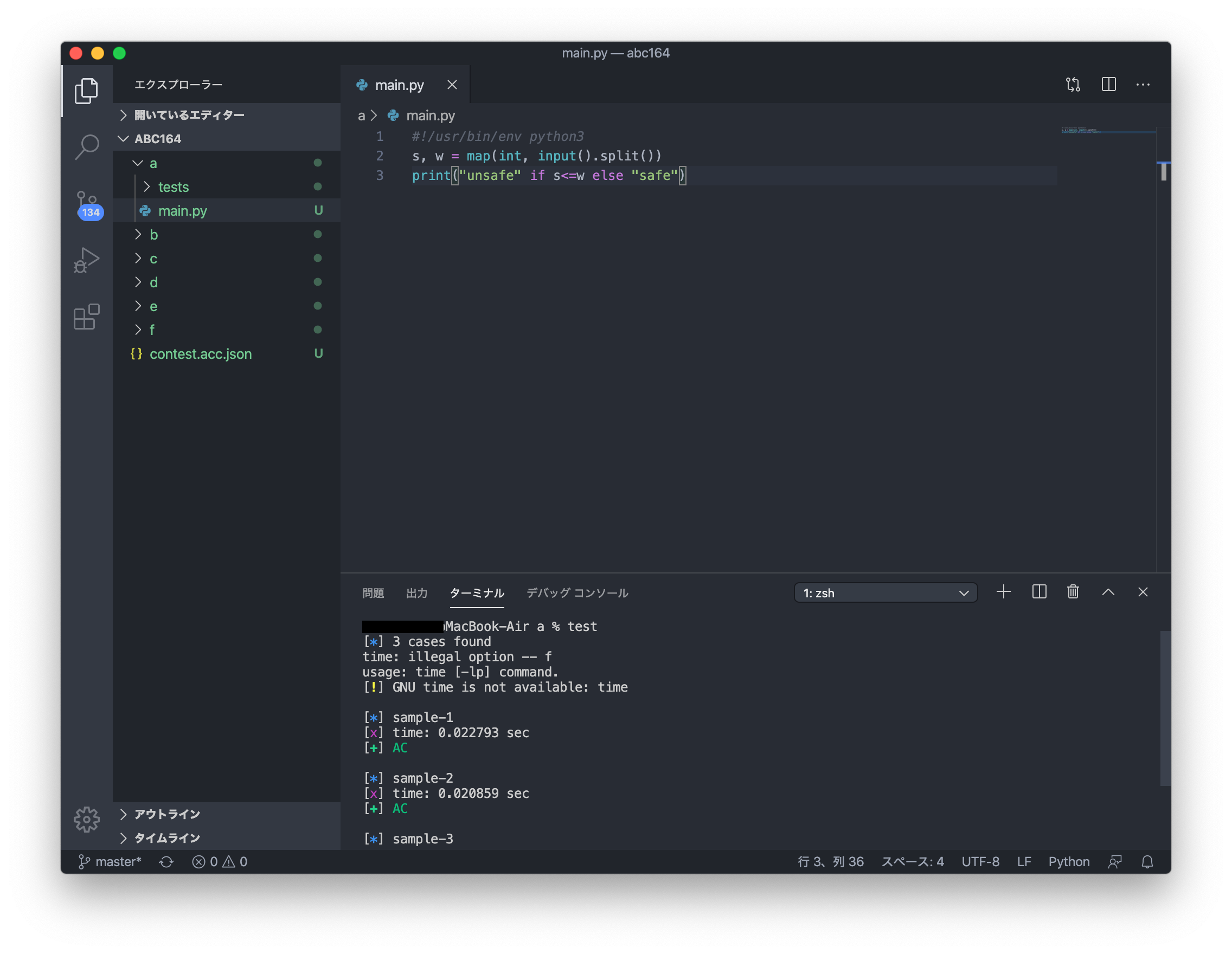Image resolution: width=1232 pixels, height=954 pixels.
Task: Create a new terminal with plus icon
Action: click(x=1004, y=592)
